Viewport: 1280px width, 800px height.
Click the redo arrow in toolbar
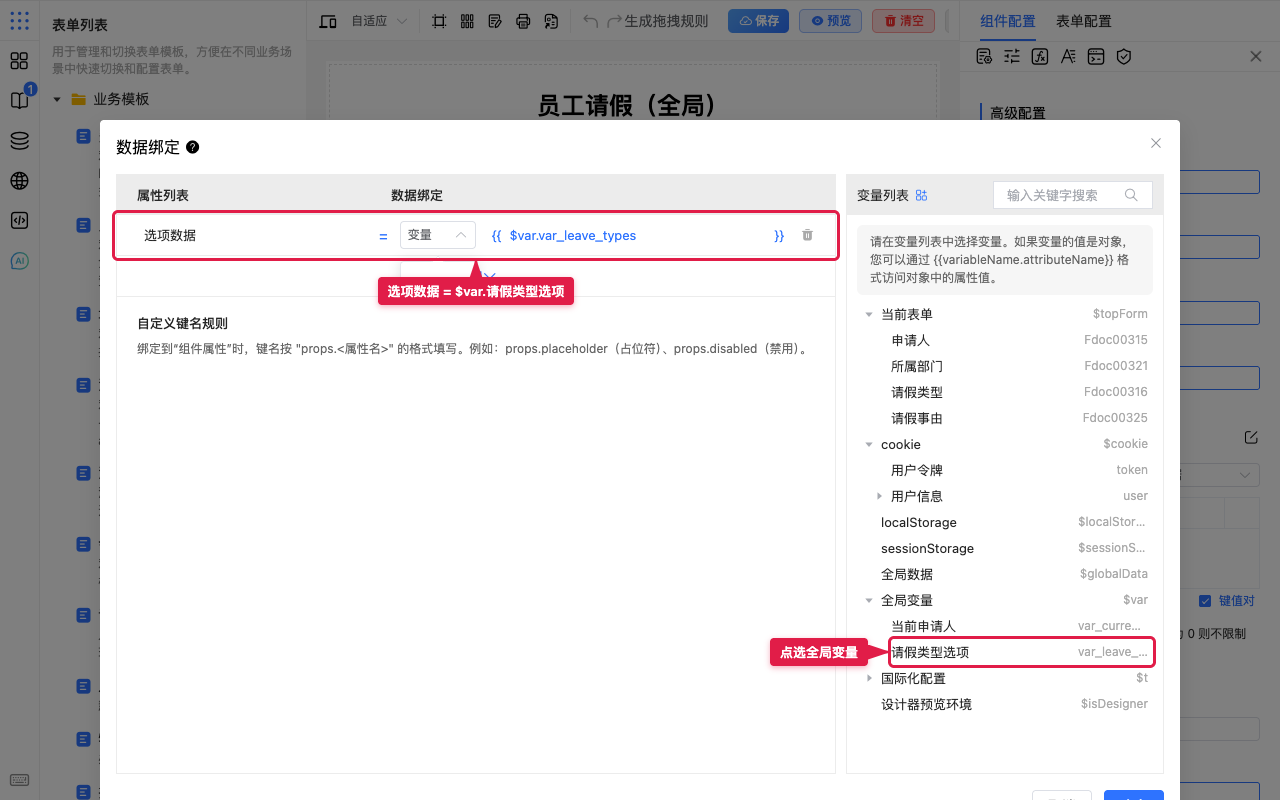pos(614,21)
